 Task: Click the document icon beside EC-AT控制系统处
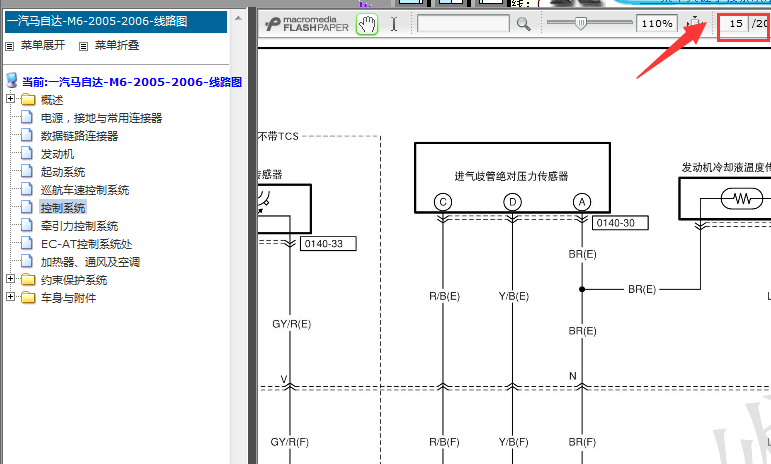27,243
